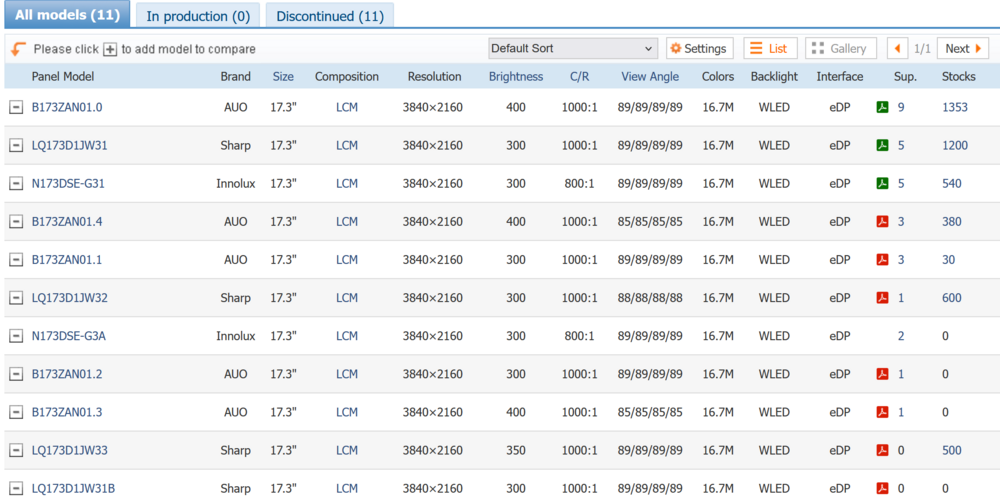Toggle compare box for B173ZAN01.0
The image size is (1000, 499).
coord(16,107)
